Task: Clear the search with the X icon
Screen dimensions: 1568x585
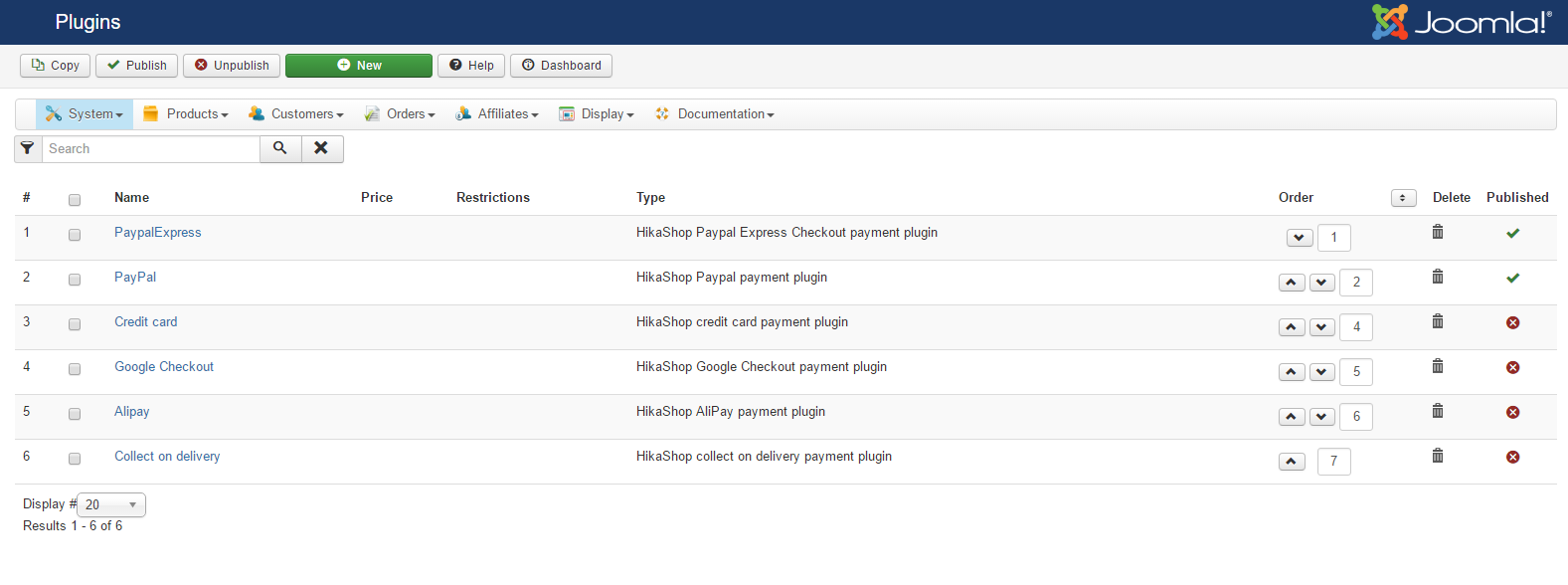Action: click(x=321, y=148)
